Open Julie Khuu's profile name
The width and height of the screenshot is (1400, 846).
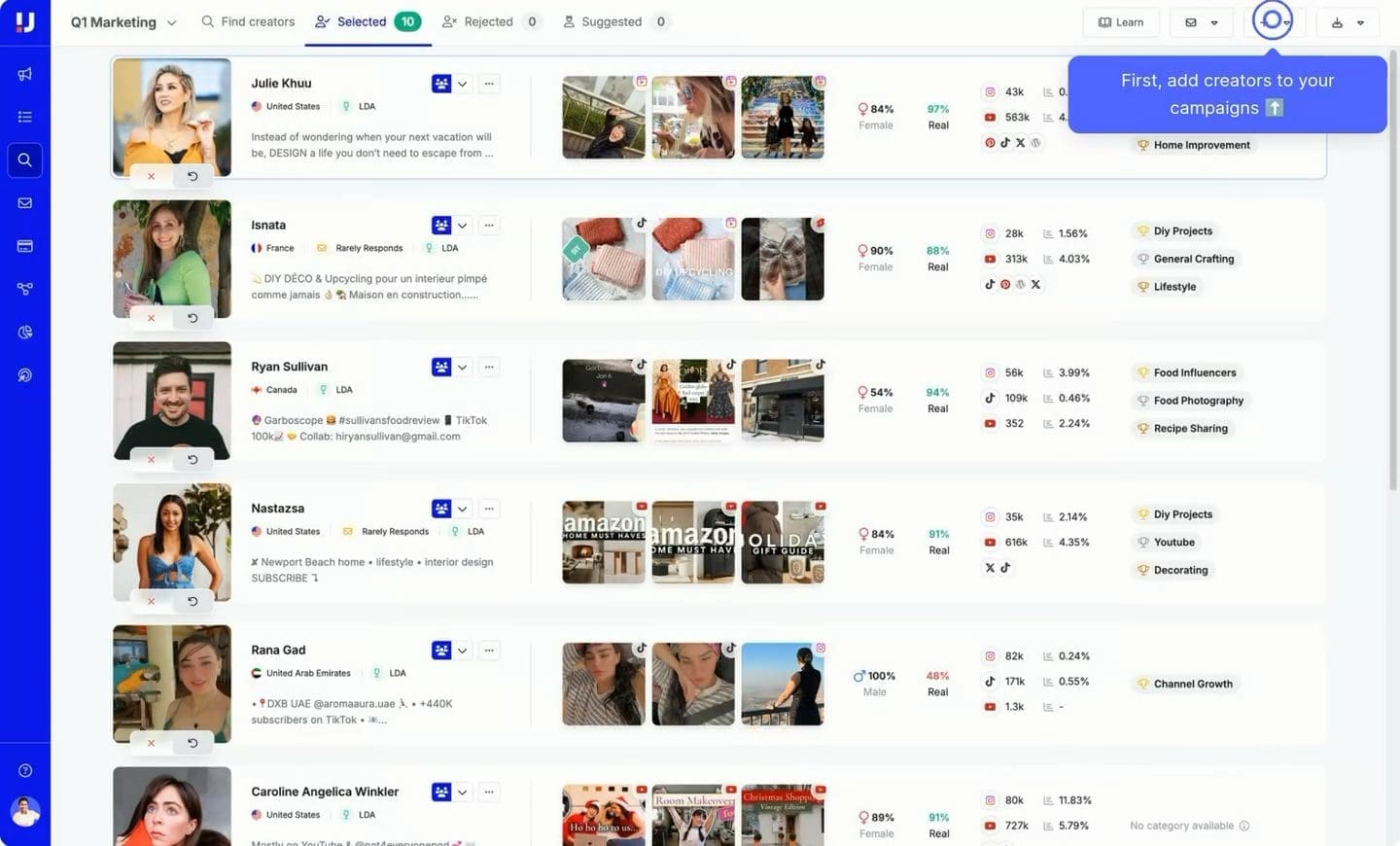coord(281,84)
